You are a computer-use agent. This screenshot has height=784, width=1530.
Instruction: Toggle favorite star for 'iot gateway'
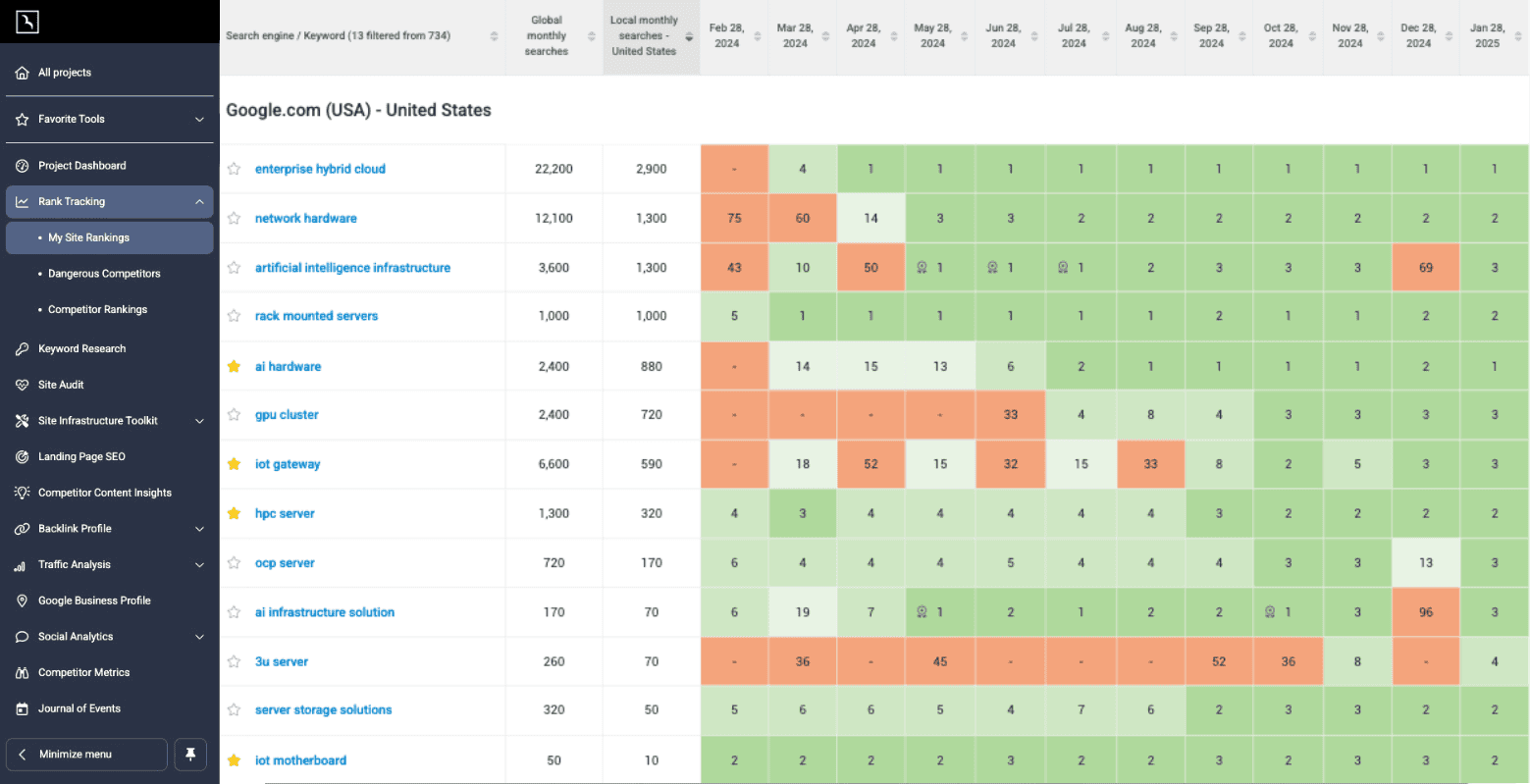pyautogui.click(x=234, y=464)
